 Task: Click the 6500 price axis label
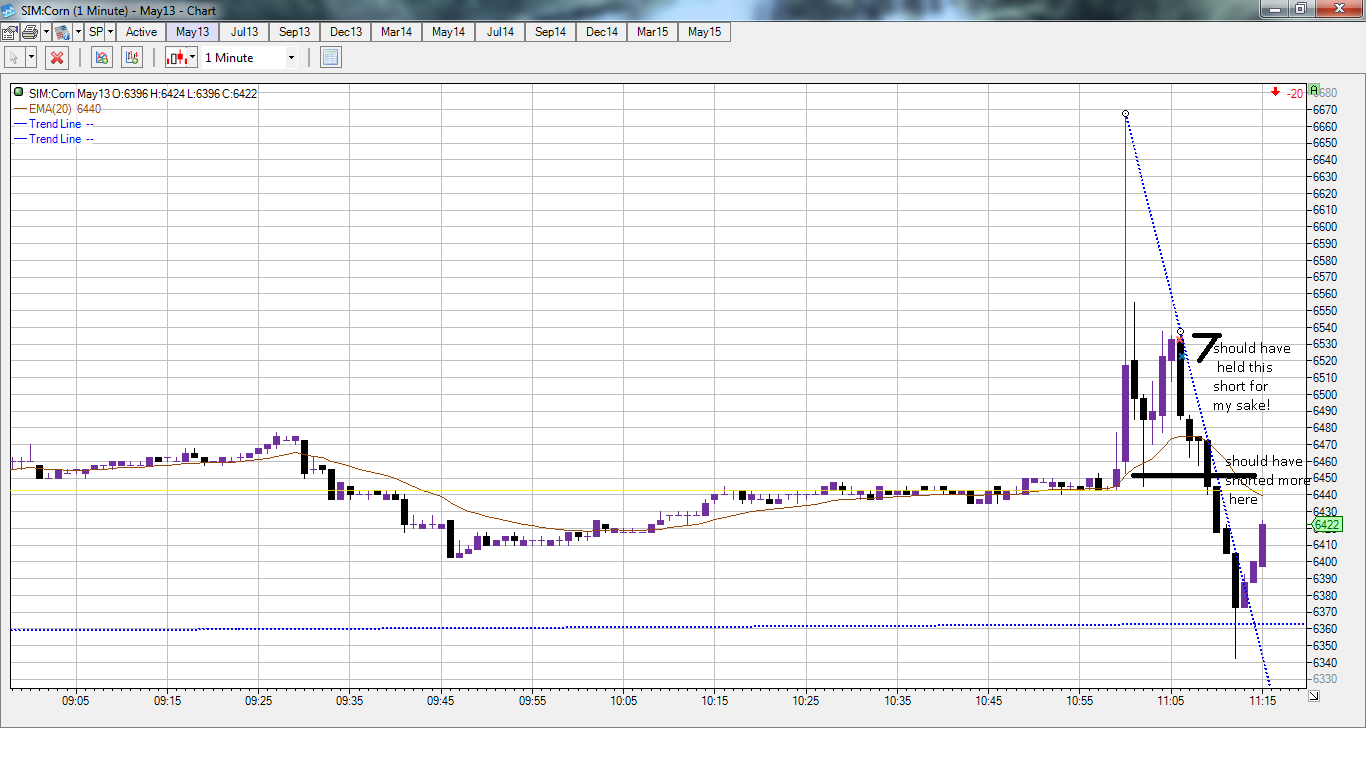pos(1325,394)
